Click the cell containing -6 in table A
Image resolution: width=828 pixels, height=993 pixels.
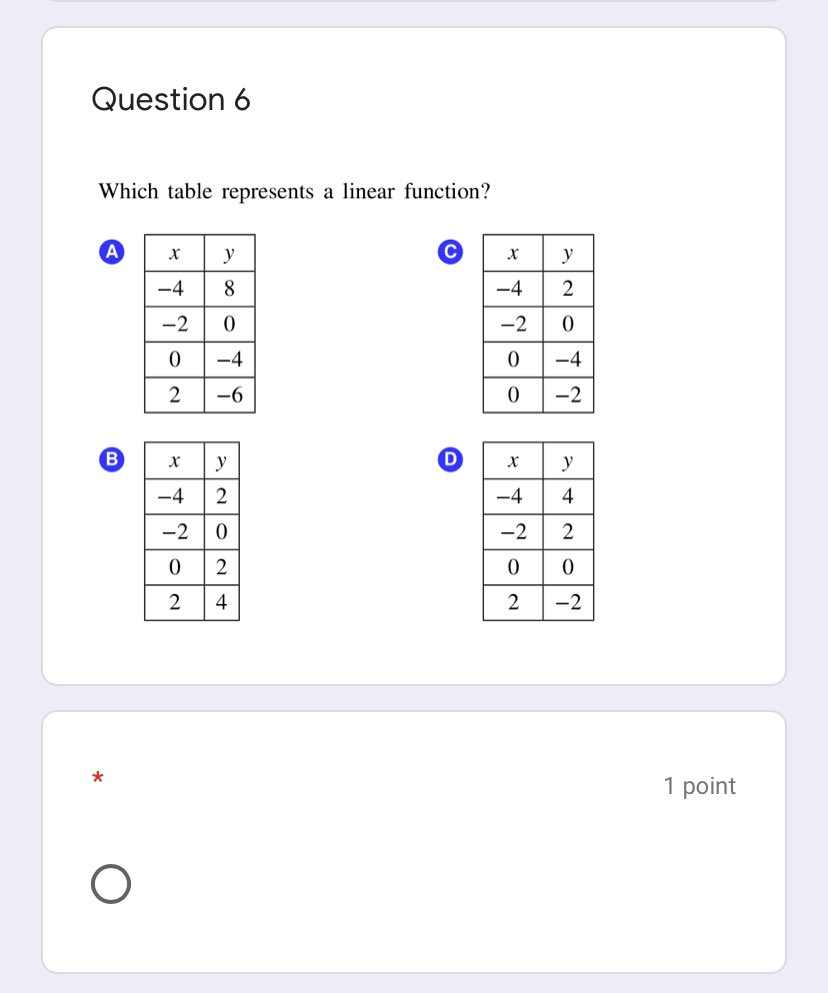228,395
